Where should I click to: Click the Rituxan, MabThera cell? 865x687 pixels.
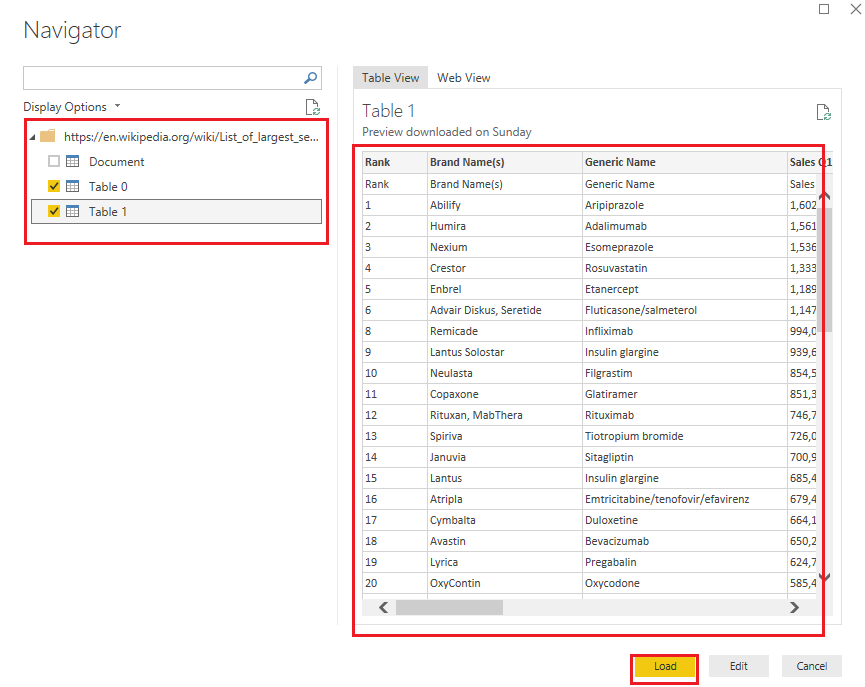(505, 415)
